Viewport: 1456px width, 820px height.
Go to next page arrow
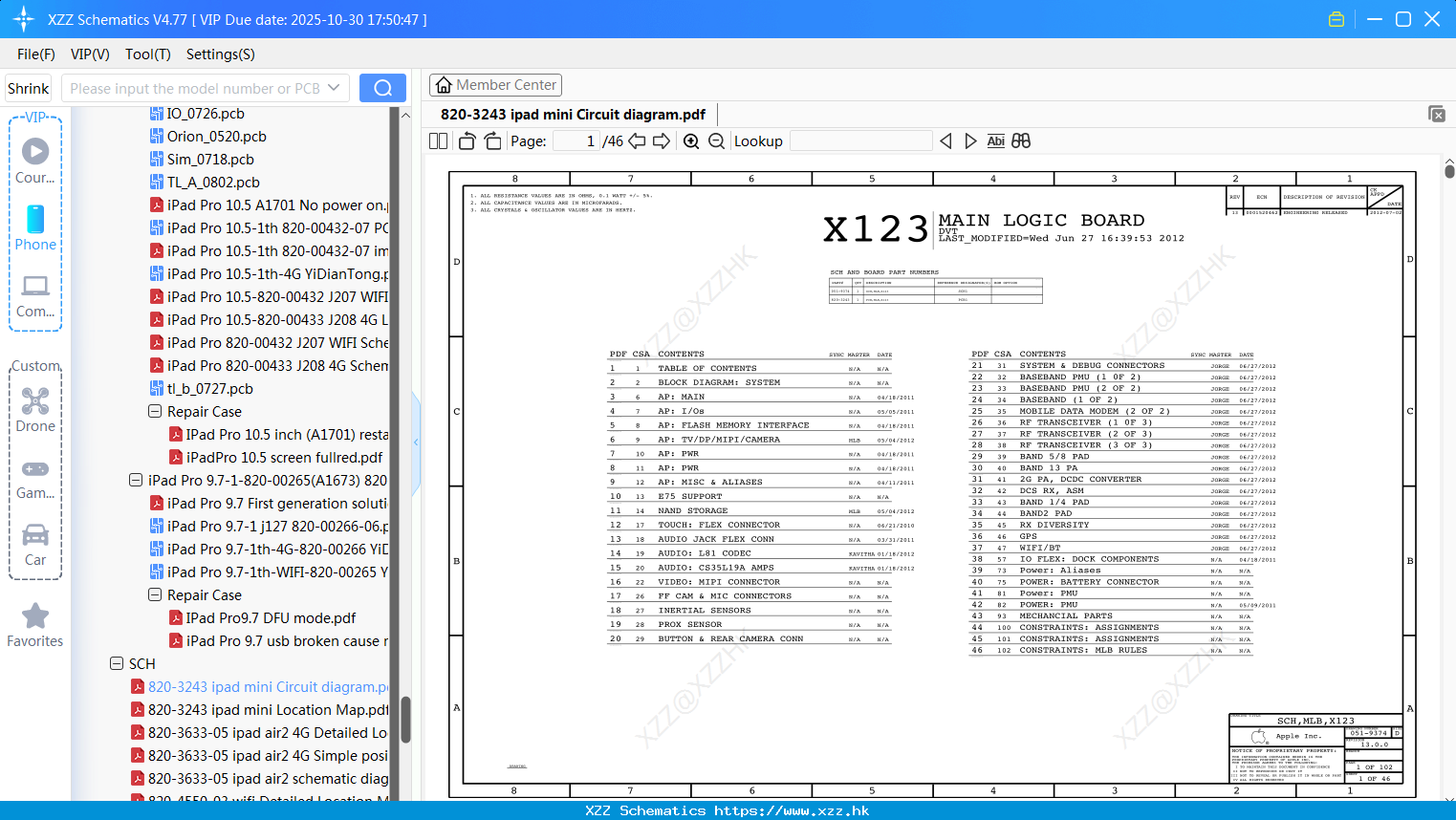tap(662, 141)
